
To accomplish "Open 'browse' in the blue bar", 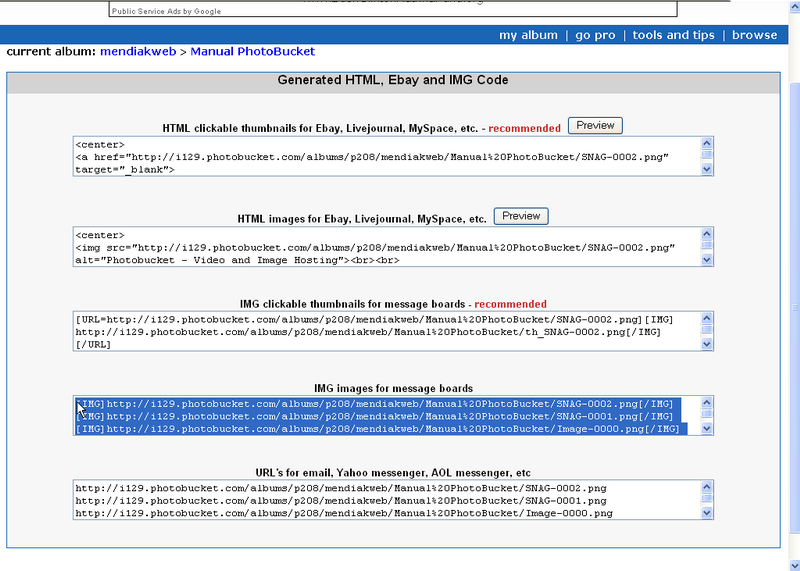I will [x=755, y=35].
